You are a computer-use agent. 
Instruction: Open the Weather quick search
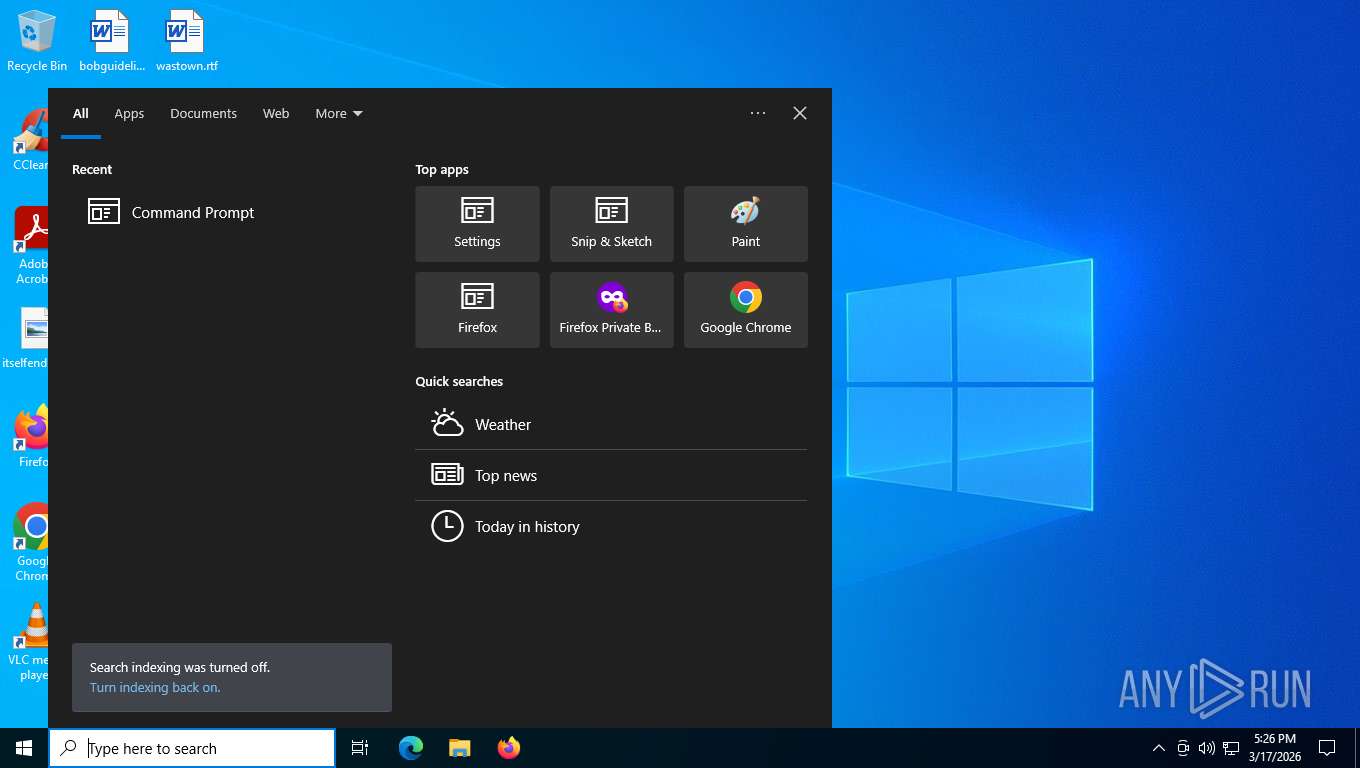coord(611,424)
